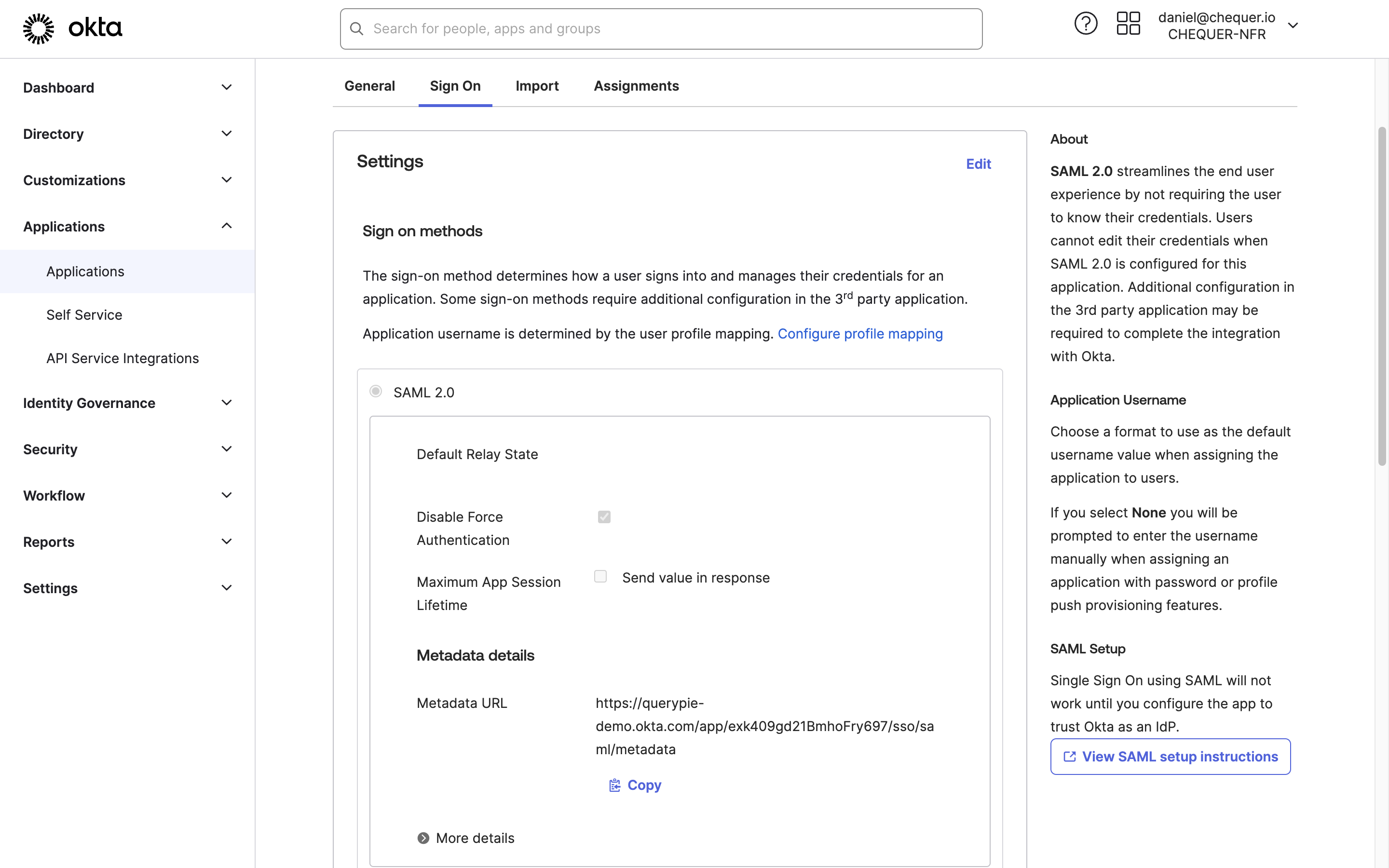
Task: Click the external link icon on View SAML setup instructions
Action: coord(1070,757)
